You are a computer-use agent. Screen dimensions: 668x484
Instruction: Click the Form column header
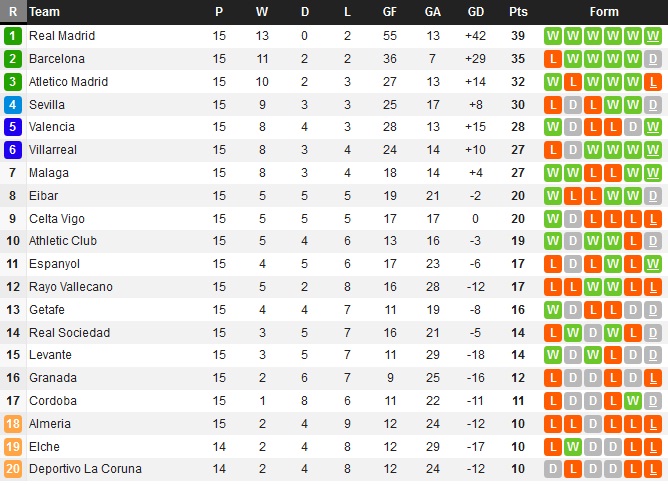click(604, 12)
